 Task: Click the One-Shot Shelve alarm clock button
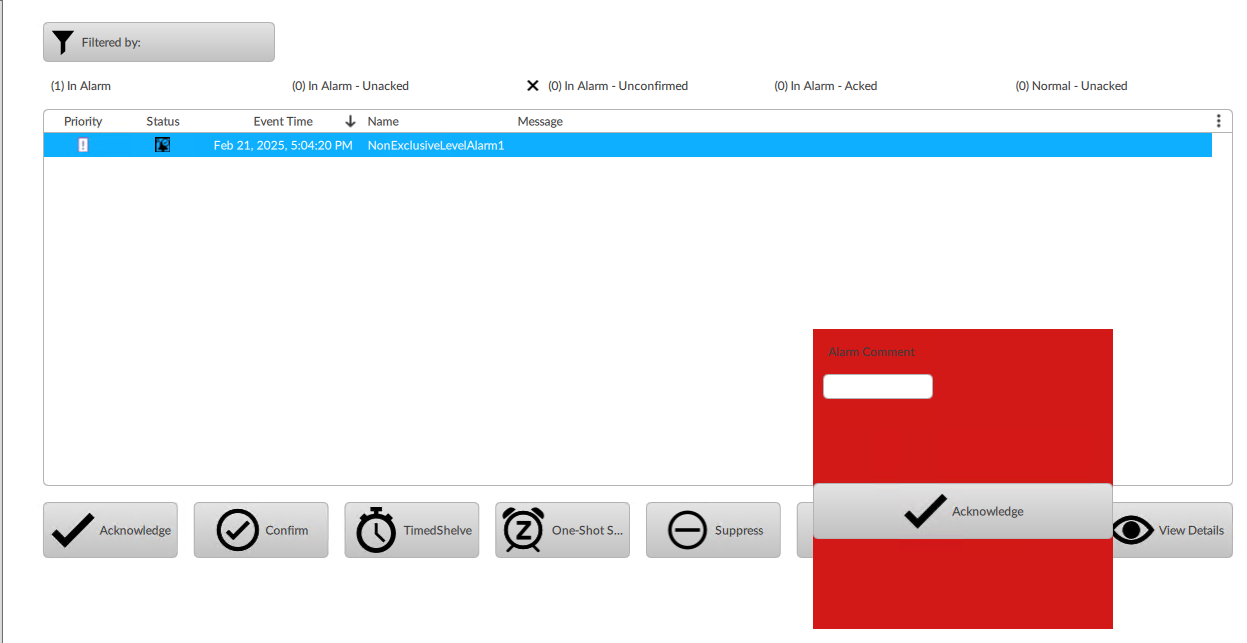pos(563,530)
